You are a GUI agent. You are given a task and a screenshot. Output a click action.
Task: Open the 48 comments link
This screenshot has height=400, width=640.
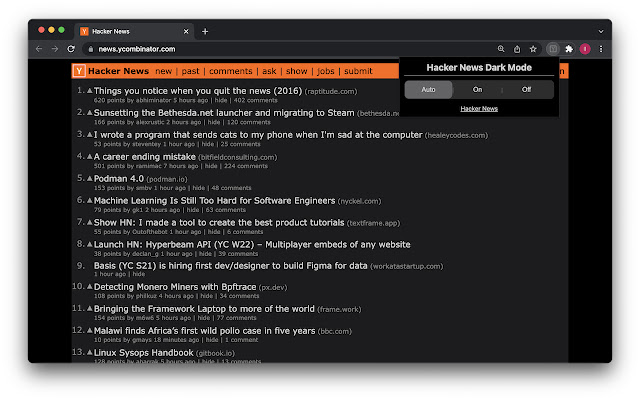click(x=231, y=188)
